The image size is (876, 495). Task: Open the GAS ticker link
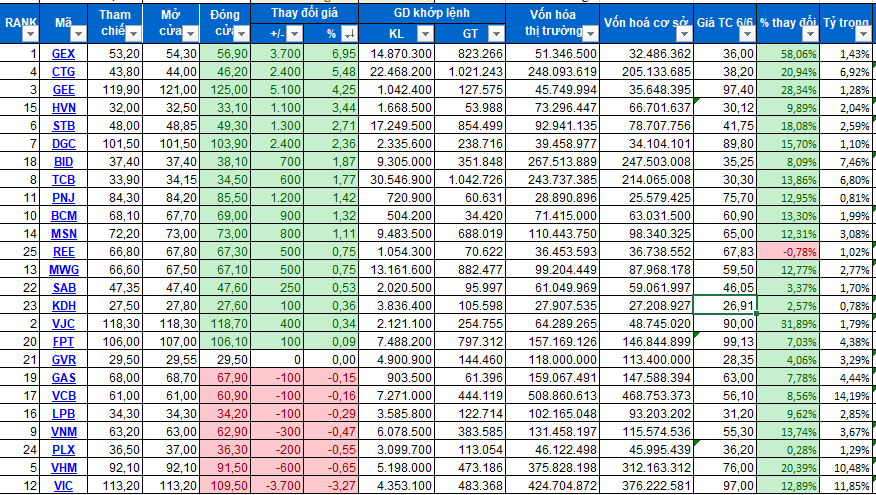coord(63,378)
